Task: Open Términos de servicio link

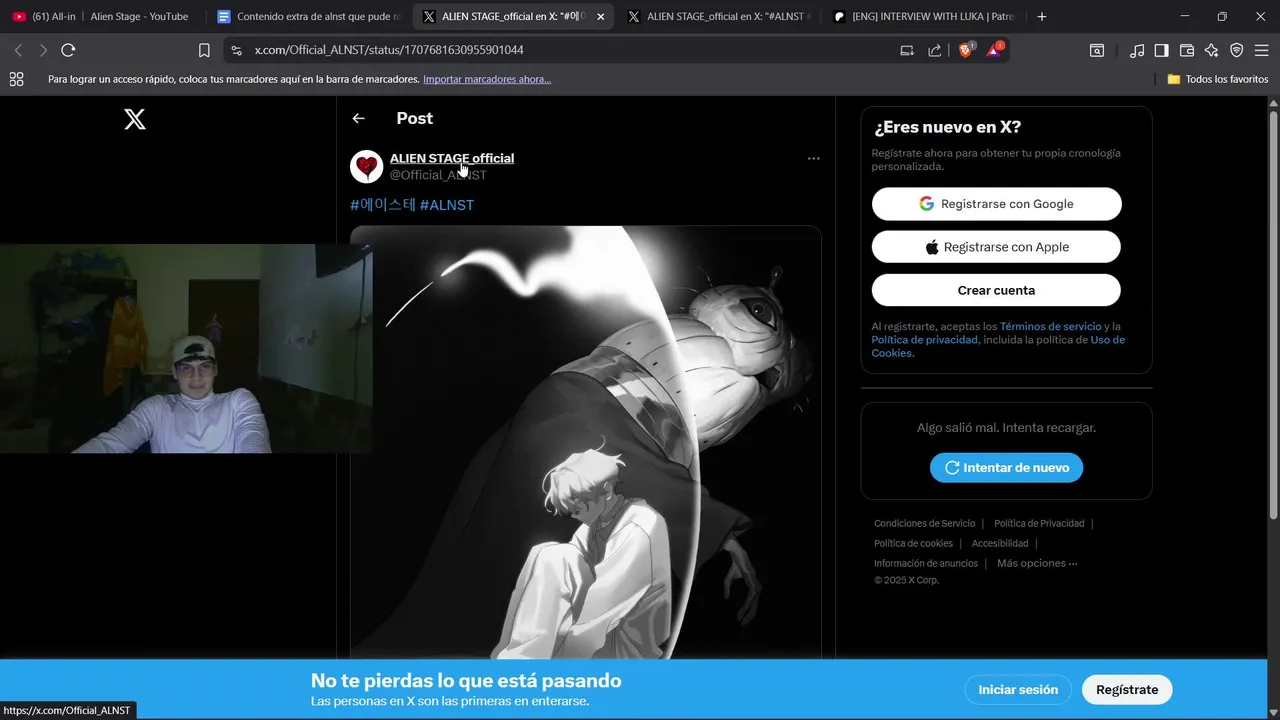Action: click(x=1050, y=326)
